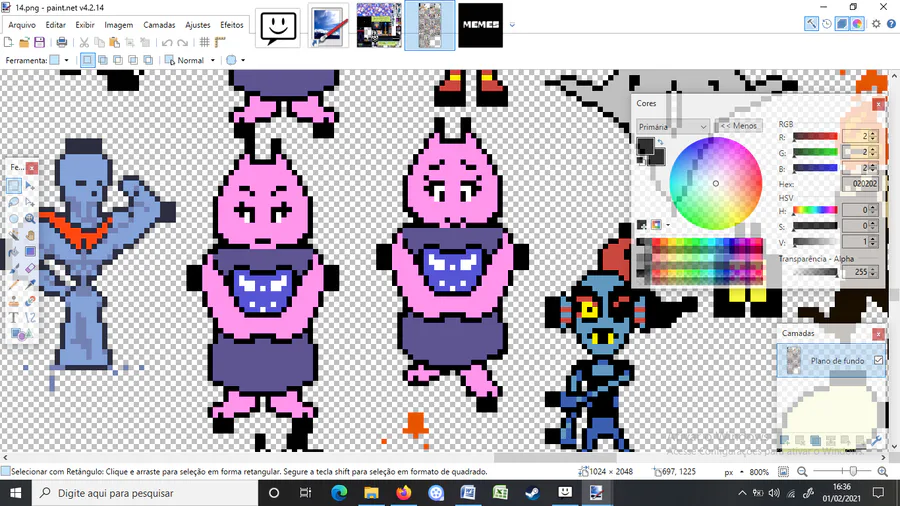Image resolution: width=900 pixels, height=506 pixels.
Task: Click the Open file folder icon
Action: [x=24, y=42]
